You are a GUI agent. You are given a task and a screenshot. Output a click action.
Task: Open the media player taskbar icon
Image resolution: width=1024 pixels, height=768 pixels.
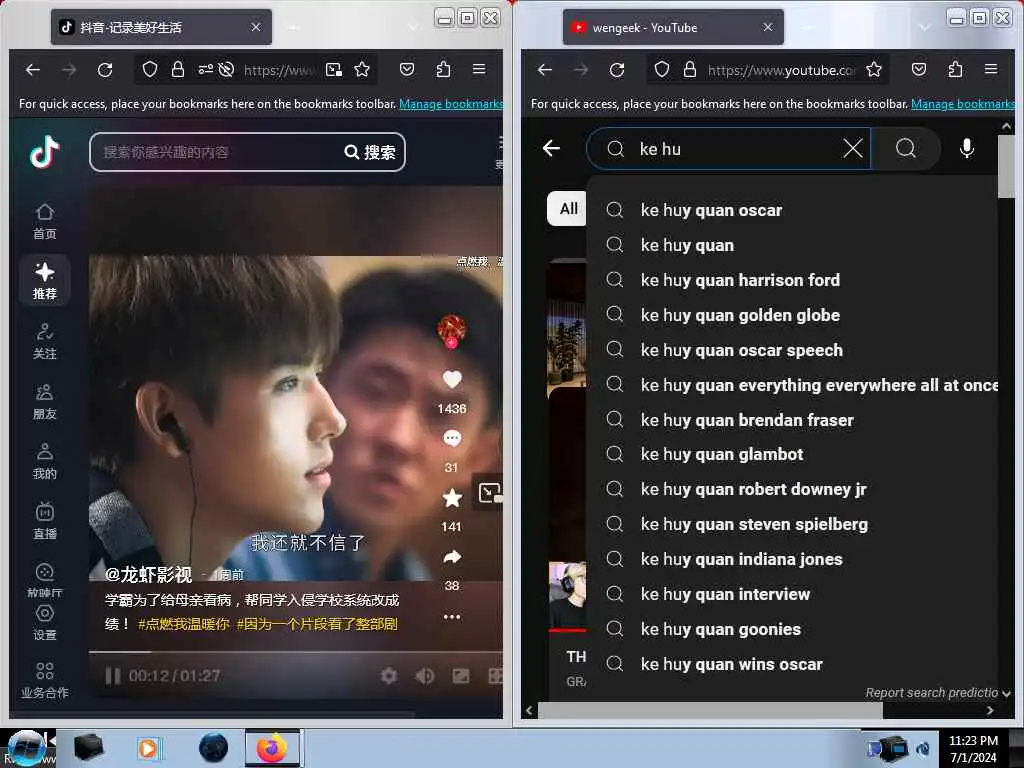pos(148,748)
